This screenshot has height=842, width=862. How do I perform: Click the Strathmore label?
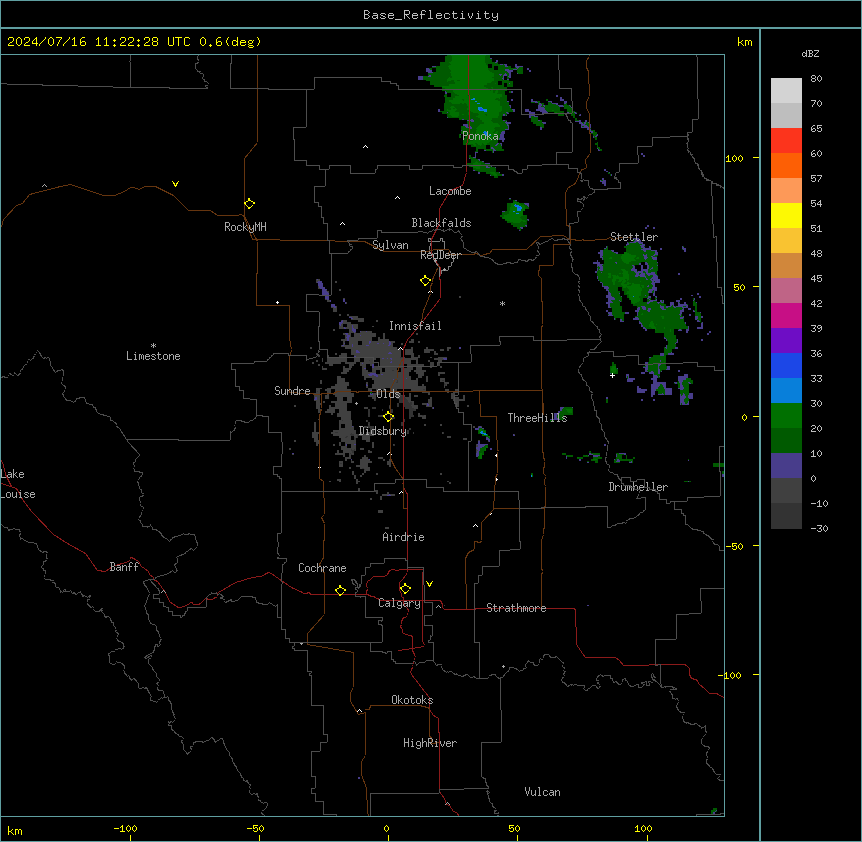516,608
